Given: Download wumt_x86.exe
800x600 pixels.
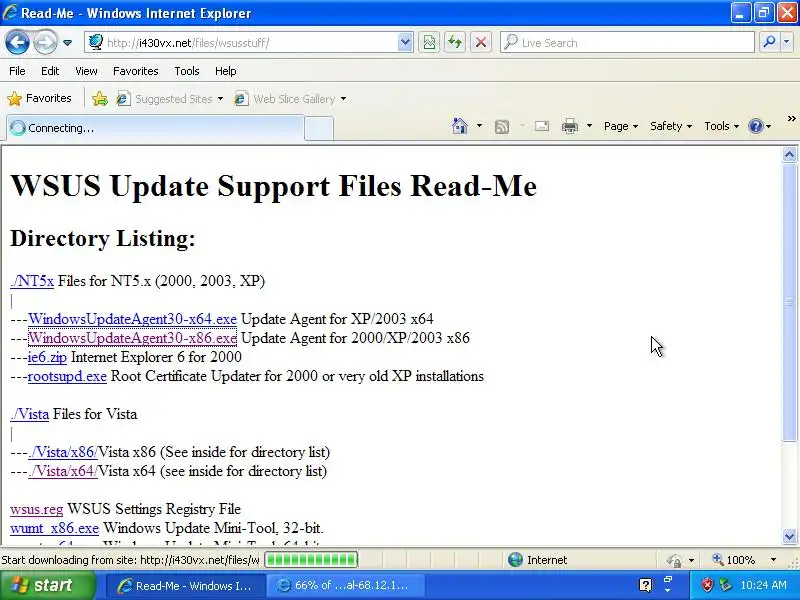Looking at the screenshot, I should (x=55, y=529).
